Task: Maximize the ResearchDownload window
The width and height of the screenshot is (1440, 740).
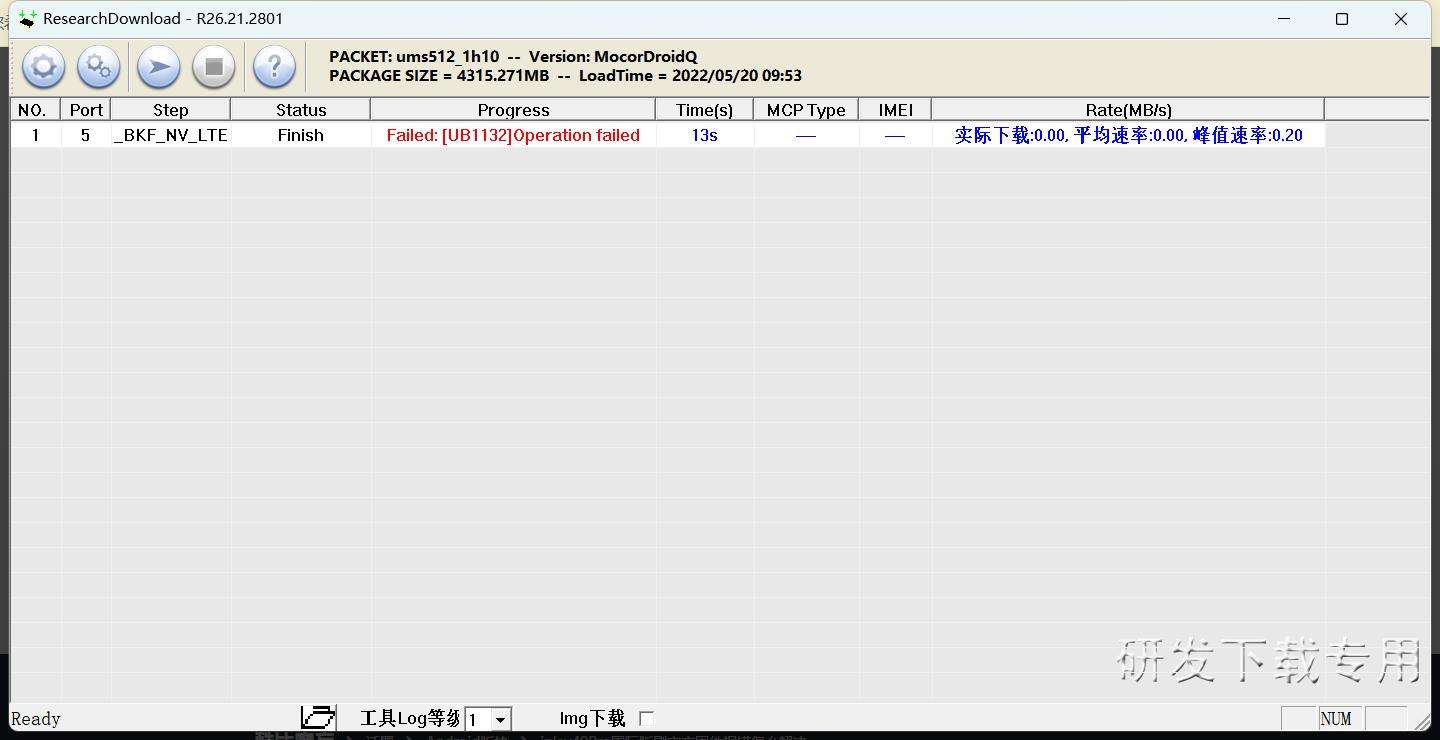Action: pos(1342,19)
